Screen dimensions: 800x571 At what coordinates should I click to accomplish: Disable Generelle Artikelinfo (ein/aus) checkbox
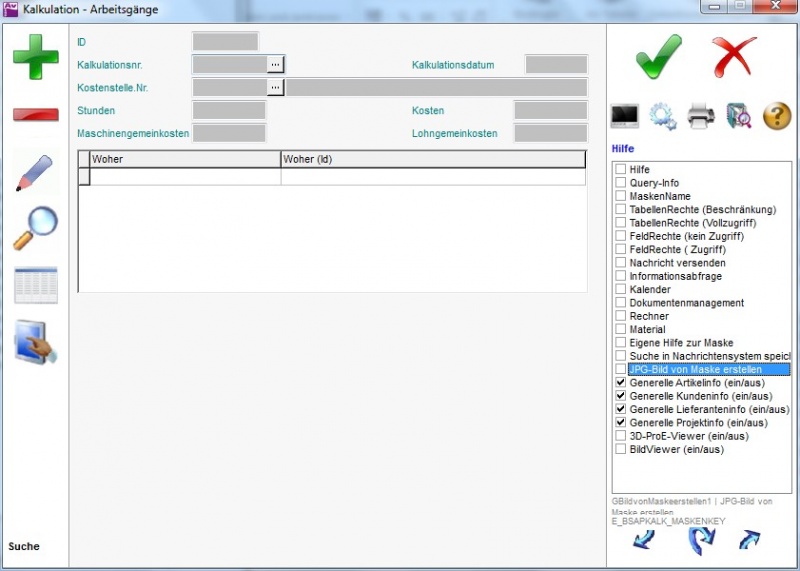[621, 383]
